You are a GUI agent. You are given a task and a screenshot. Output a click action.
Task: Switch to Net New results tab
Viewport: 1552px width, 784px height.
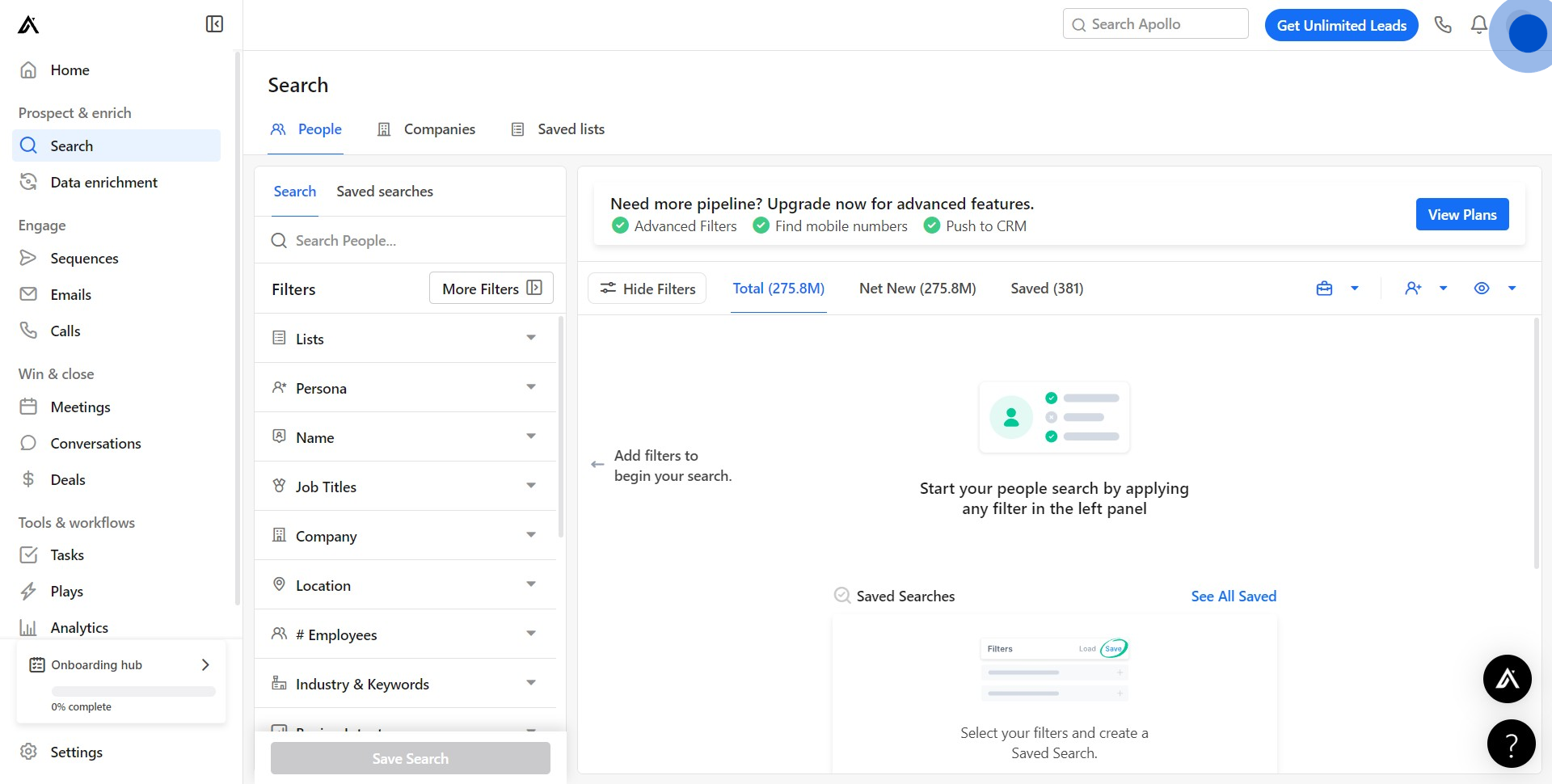pyautogui.click(x=917, y=289)
